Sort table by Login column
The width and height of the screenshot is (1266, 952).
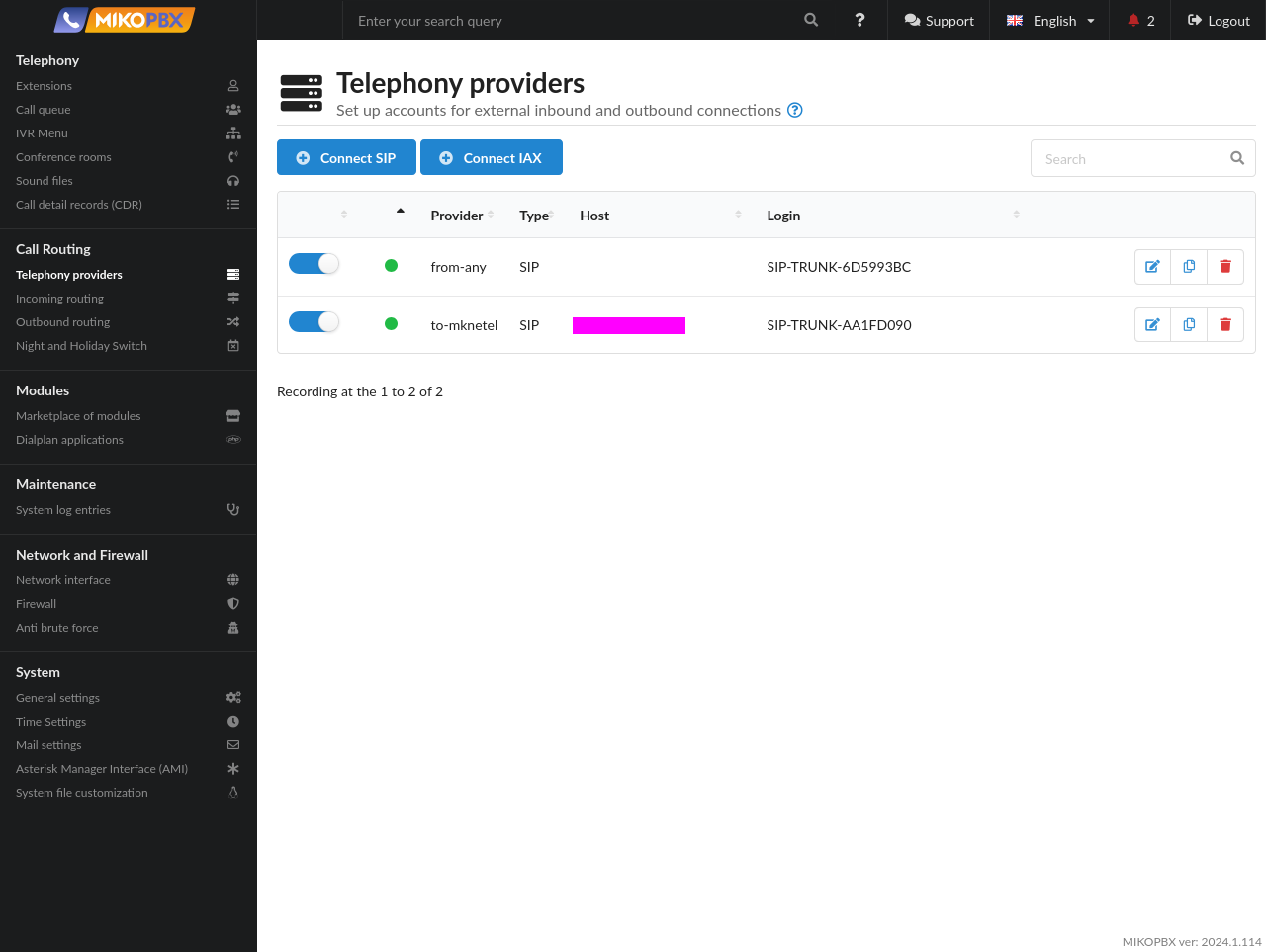(x=893, y=216)
